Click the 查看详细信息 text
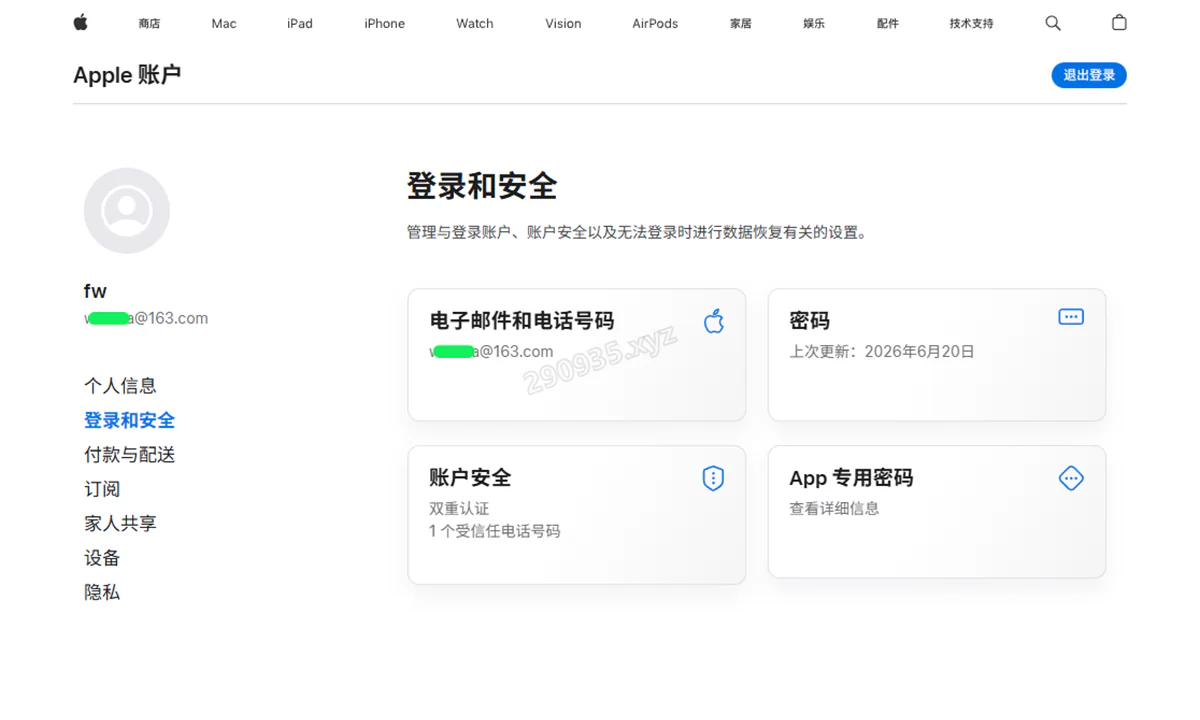Viewport: 1200px width, 720px height. (834, 508)
